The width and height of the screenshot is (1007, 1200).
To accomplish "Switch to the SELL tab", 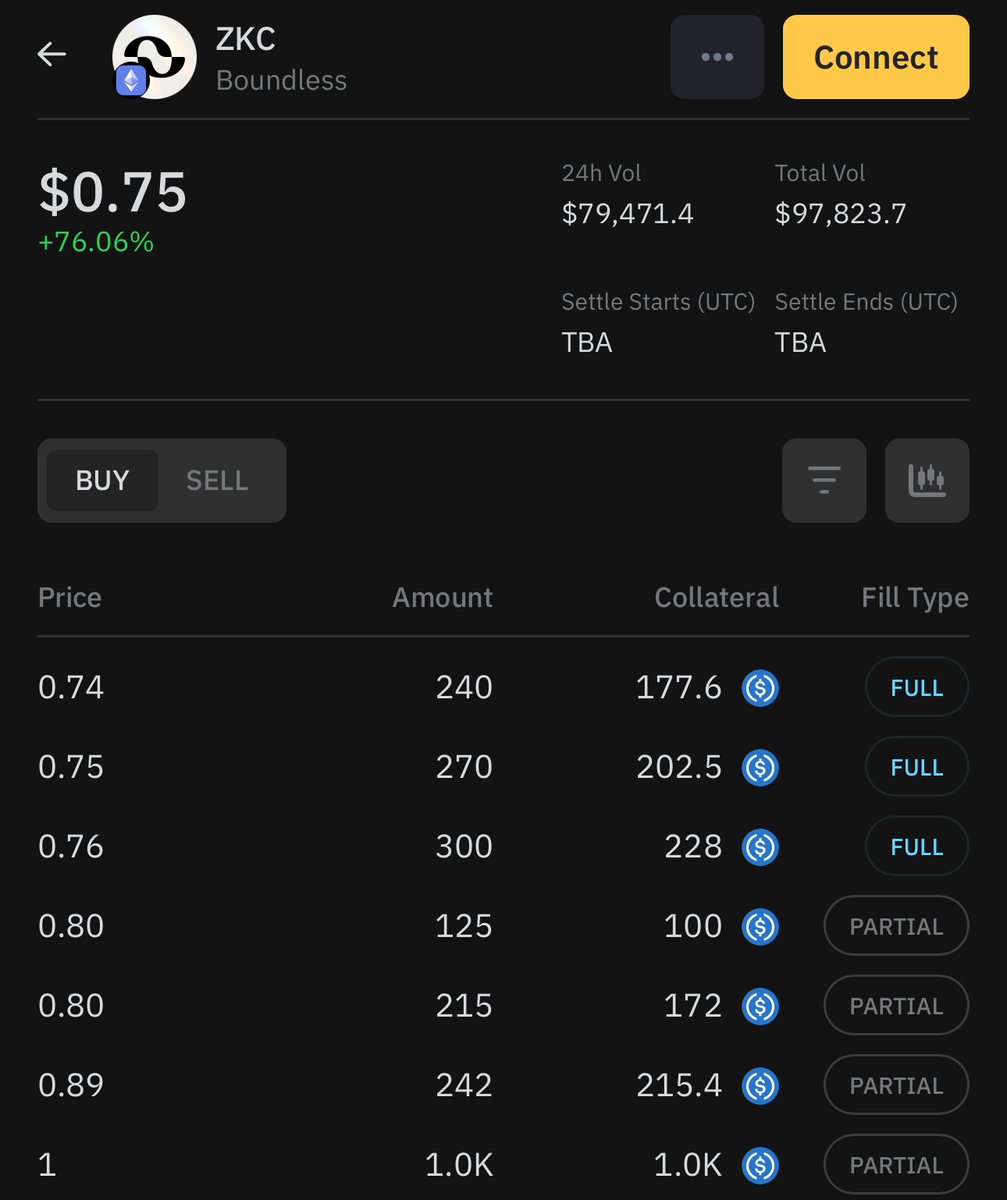I will pos(217,481).
